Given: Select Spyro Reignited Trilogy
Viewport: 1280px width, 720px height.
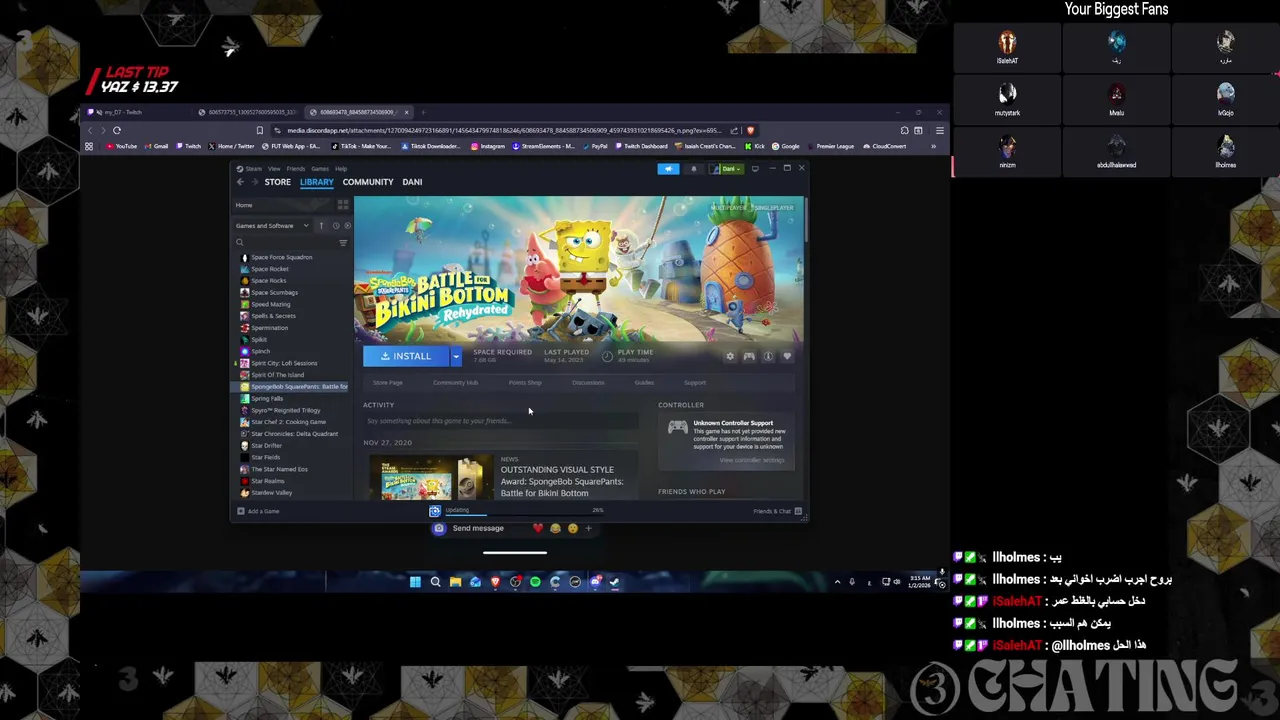Looking at the screenshot, I should 285,410.
